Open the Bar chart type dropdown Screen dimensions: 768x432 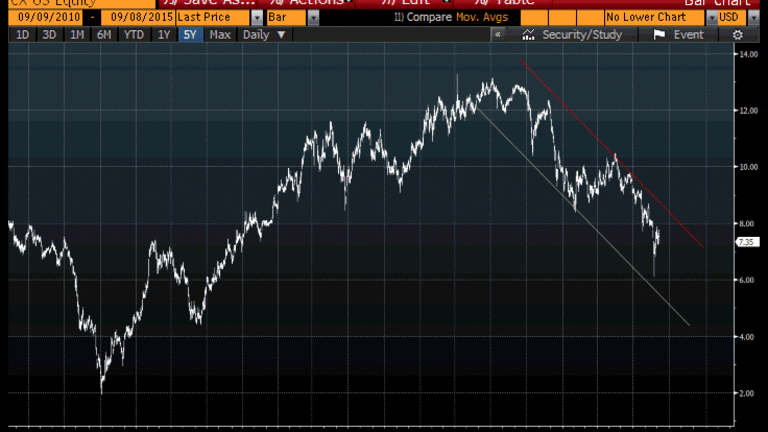pos(313,18)
